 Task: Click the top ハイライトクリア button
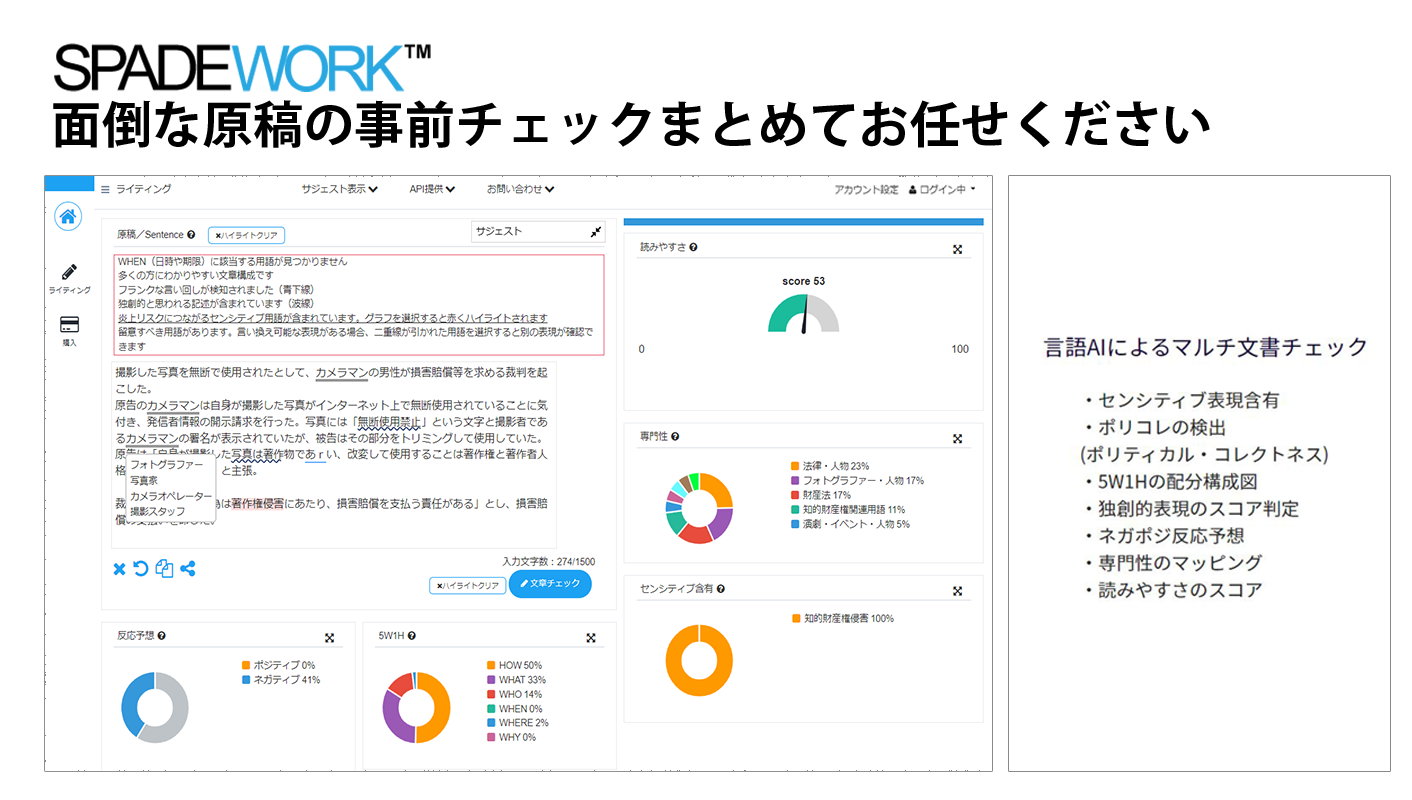[247, 236]
